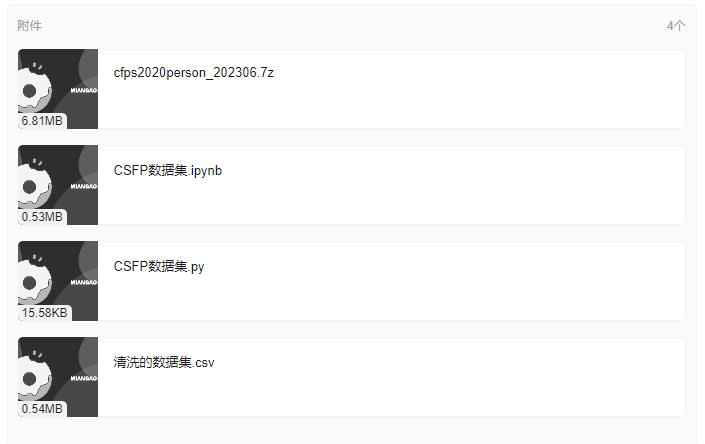Viewport: 705px width, 444px height.
Task: Click the cfps2020person_202306.7z filename
Action: pos(194,73)
